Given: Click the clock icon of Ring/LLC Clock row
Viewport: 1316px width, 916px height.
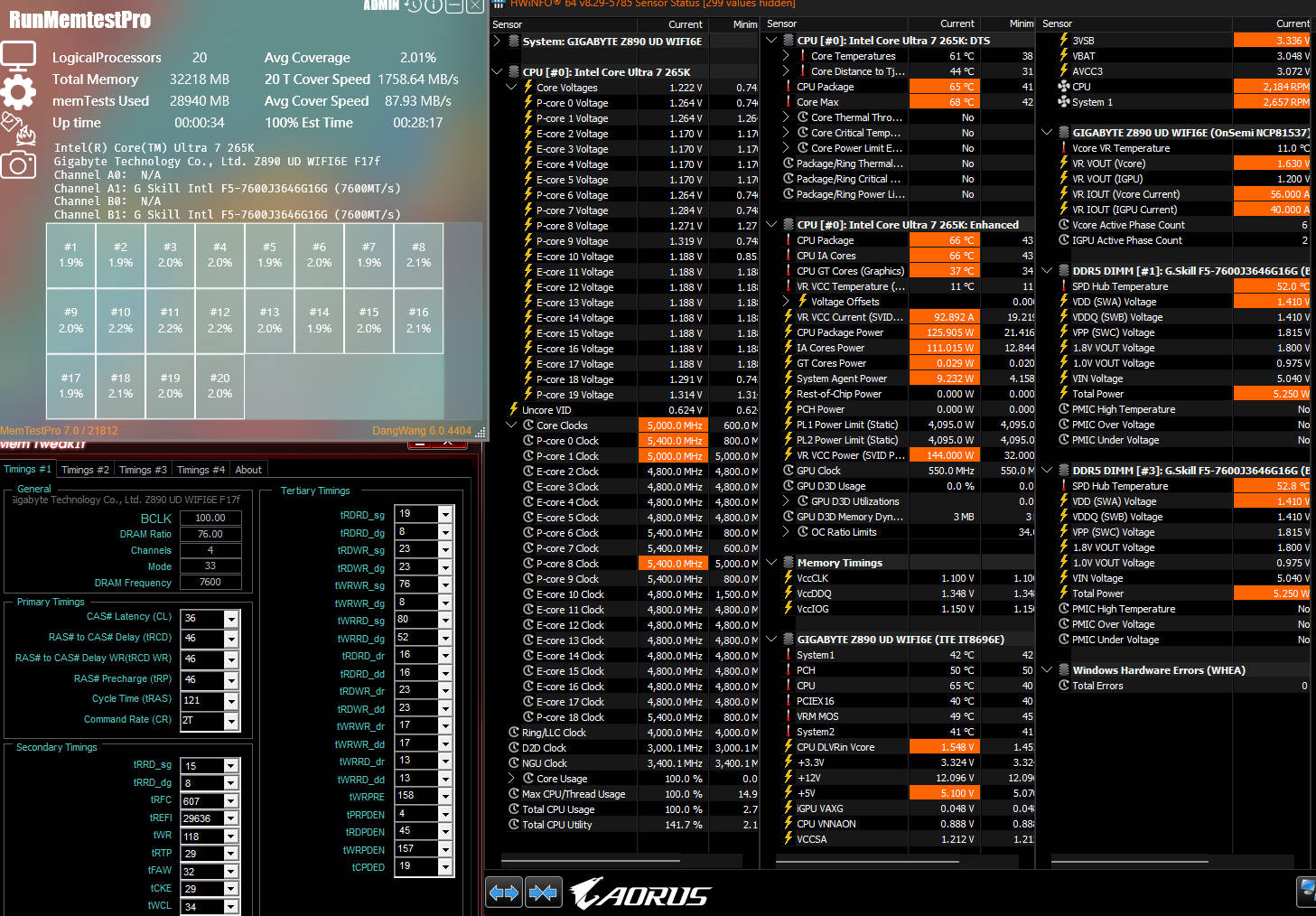Looking at the screenshot, I should pos(514,733).
